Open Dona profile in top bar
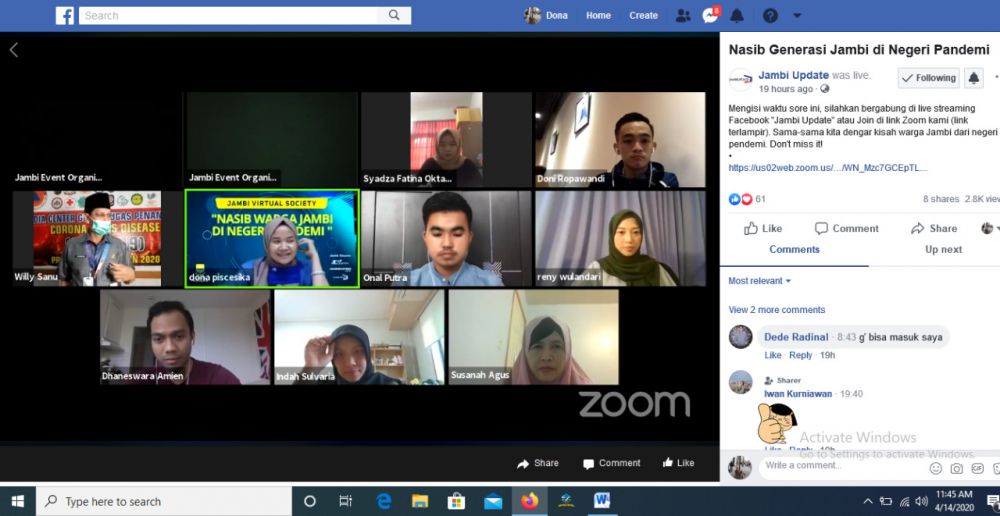Image resolution: width=1000 pixels, height=516 pixels. pos(546,15)
